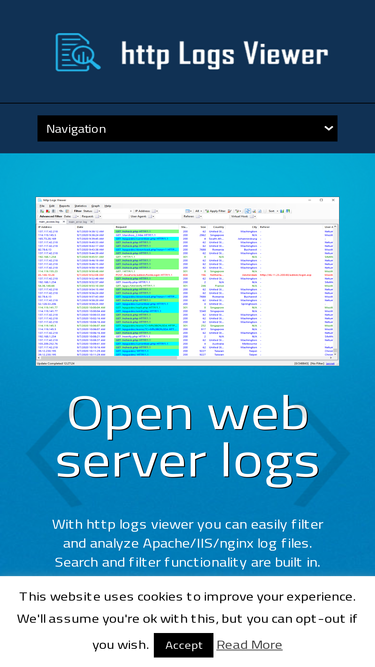The width and height of the screenshot is (375, 667).
Task: Open the Navigation dropdown menu
Action: 188,128
